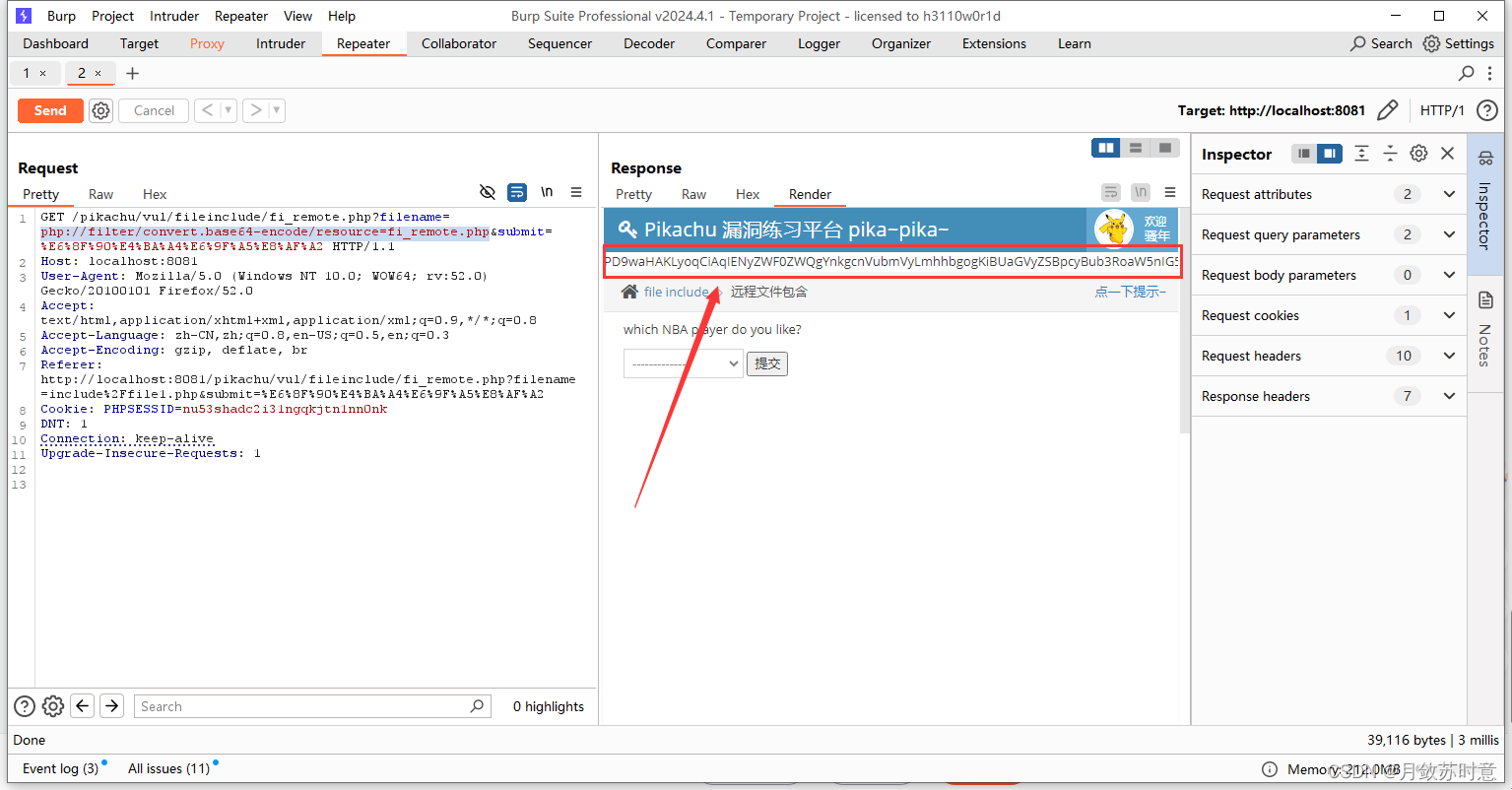
Task: Open NBA player select dropdown
Action: pyautogui.click(x=683, y=363)
